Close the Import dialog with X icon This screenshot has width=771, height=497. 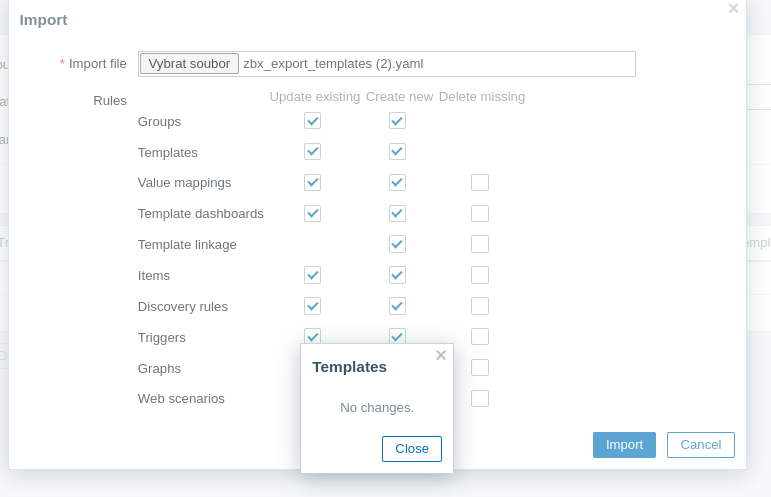point(733,9)
